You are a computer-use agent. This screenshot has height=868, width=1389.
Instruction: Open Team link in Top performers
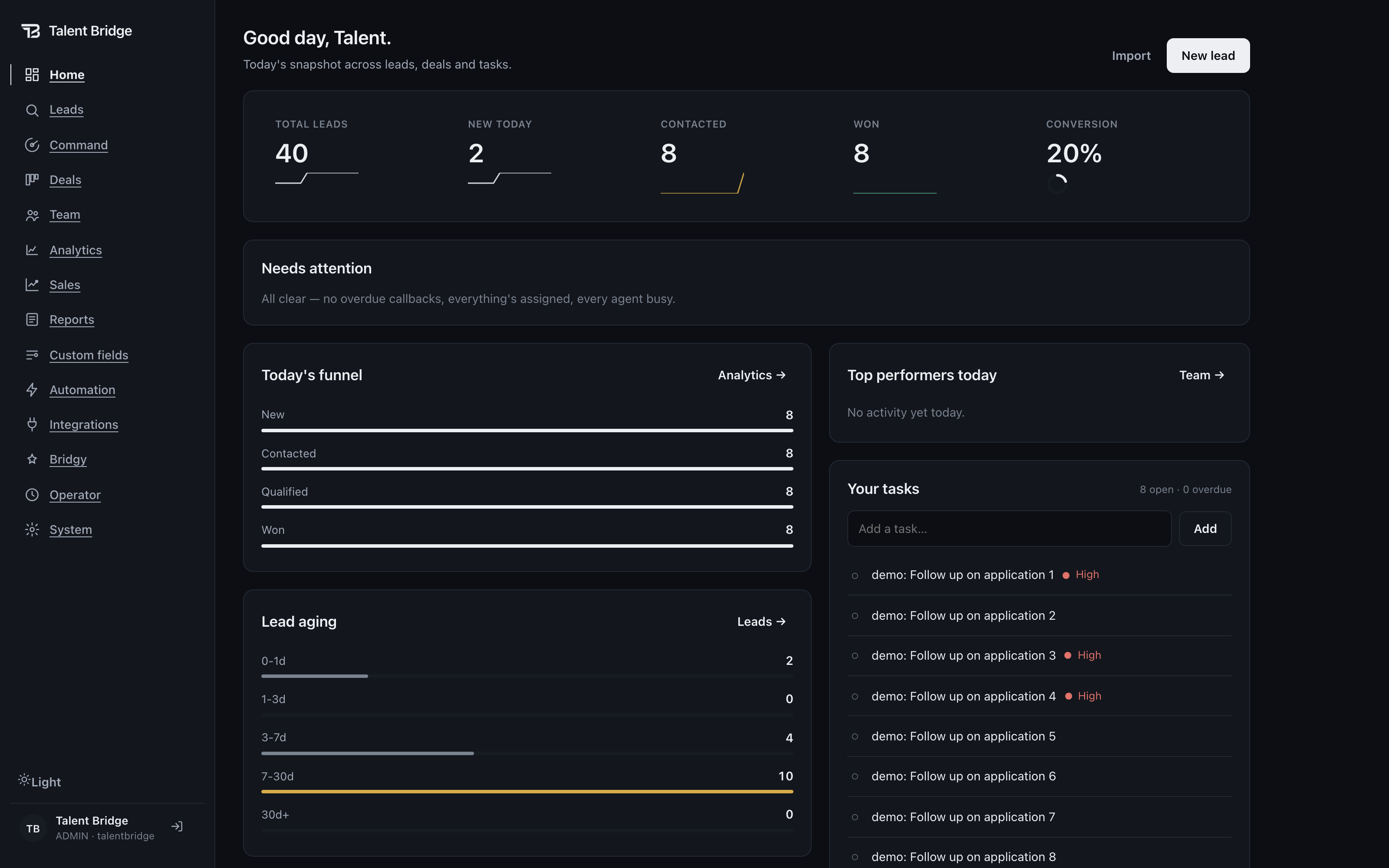(x=1201, y=375)
